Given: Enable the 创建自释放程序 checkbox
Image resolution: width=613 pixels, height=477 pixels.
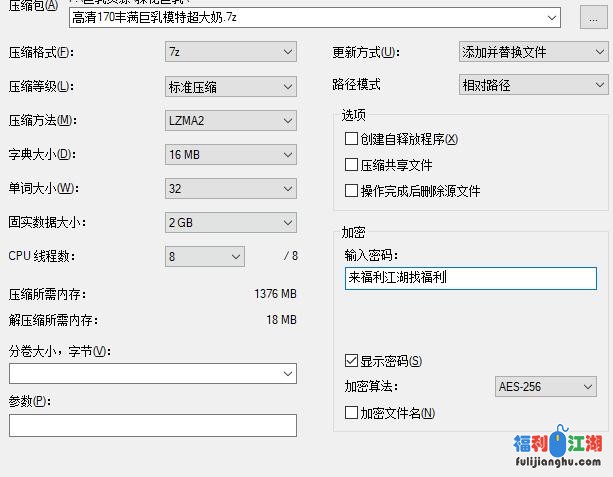Looking at the screenshot, I should coord(351,139).
